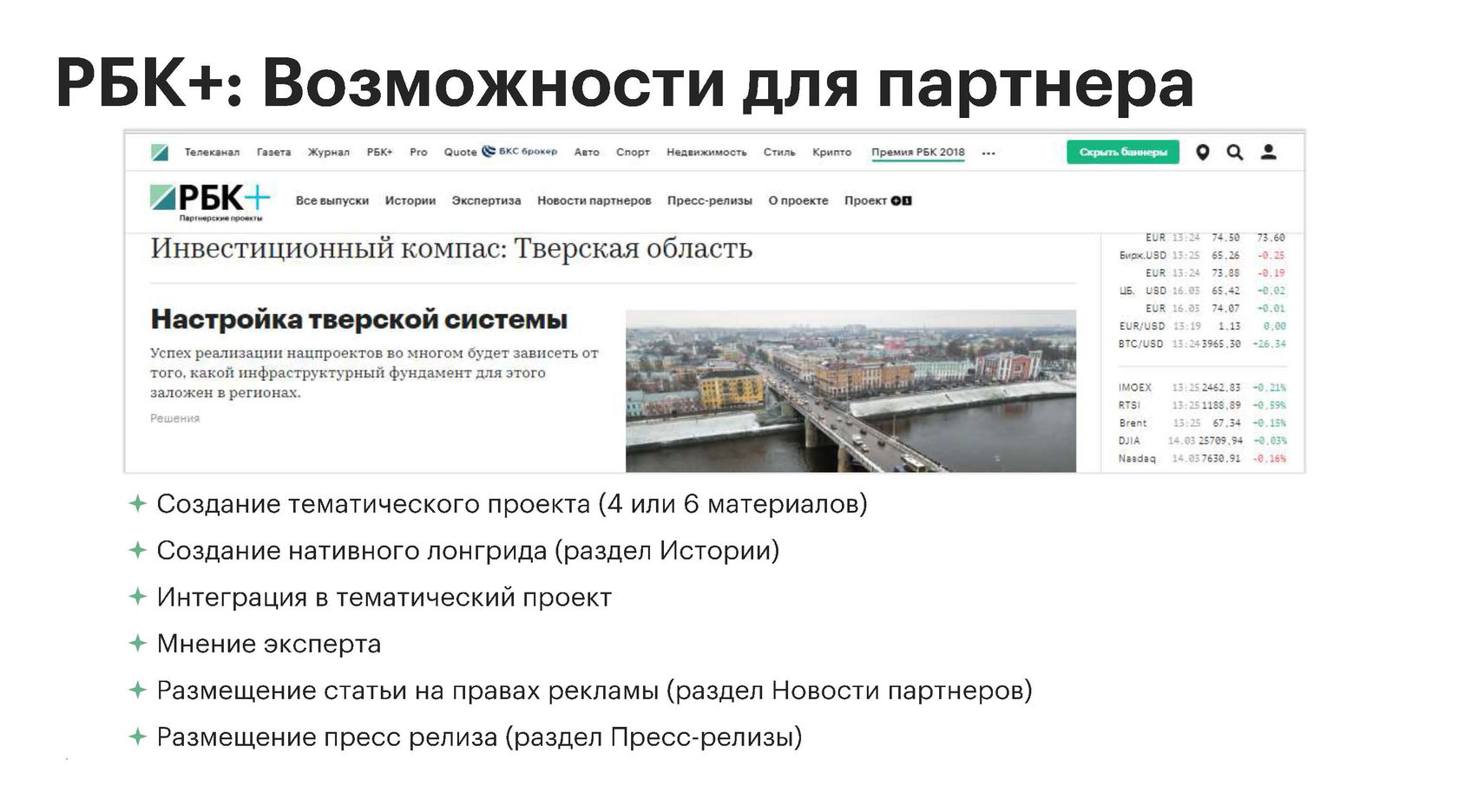Go to the Недвижимость section
Image resolution: width=1458 pixels, height=812 pixels.
(x=706, y=153)
